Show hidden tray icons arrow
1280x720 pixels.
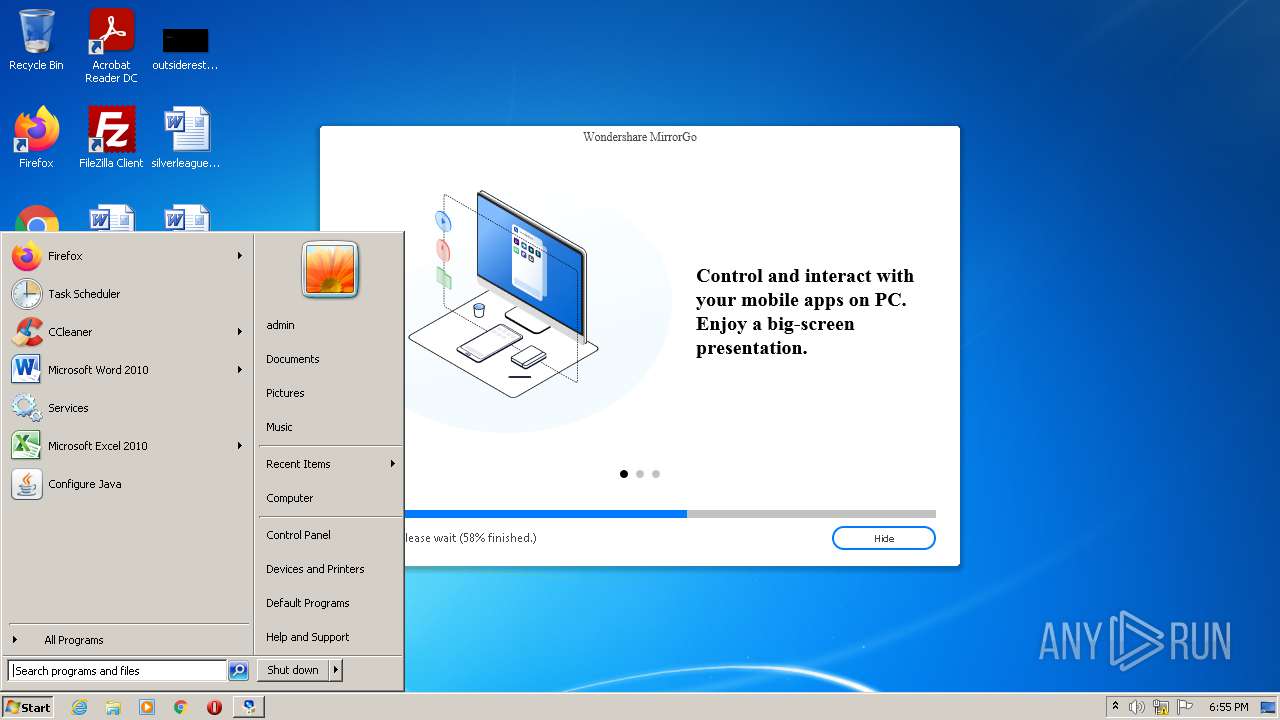click(1116, 707)
